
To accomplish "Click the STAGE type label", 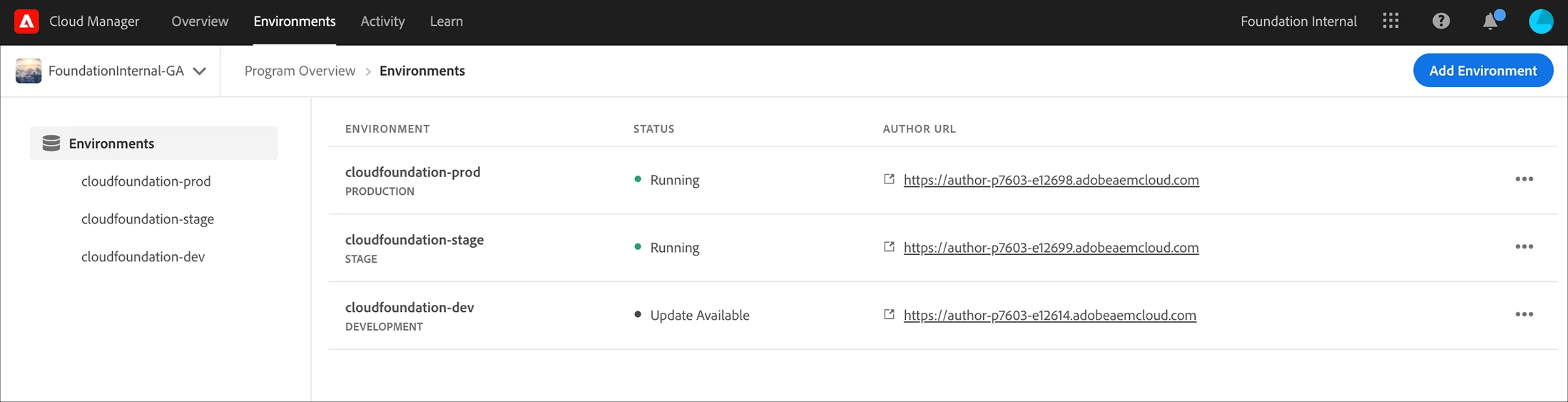I will coord(361,259).
